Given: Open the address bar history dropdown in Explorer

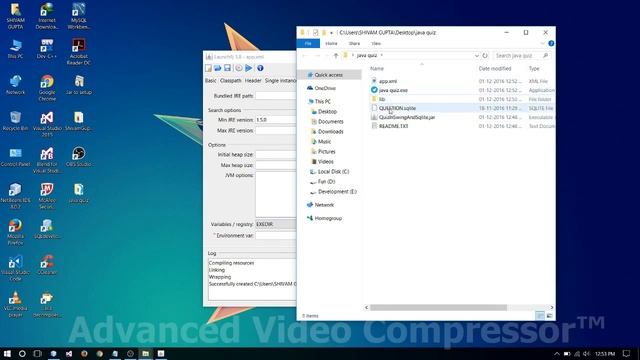Looking at the screenshot, I should pos(476,56).
